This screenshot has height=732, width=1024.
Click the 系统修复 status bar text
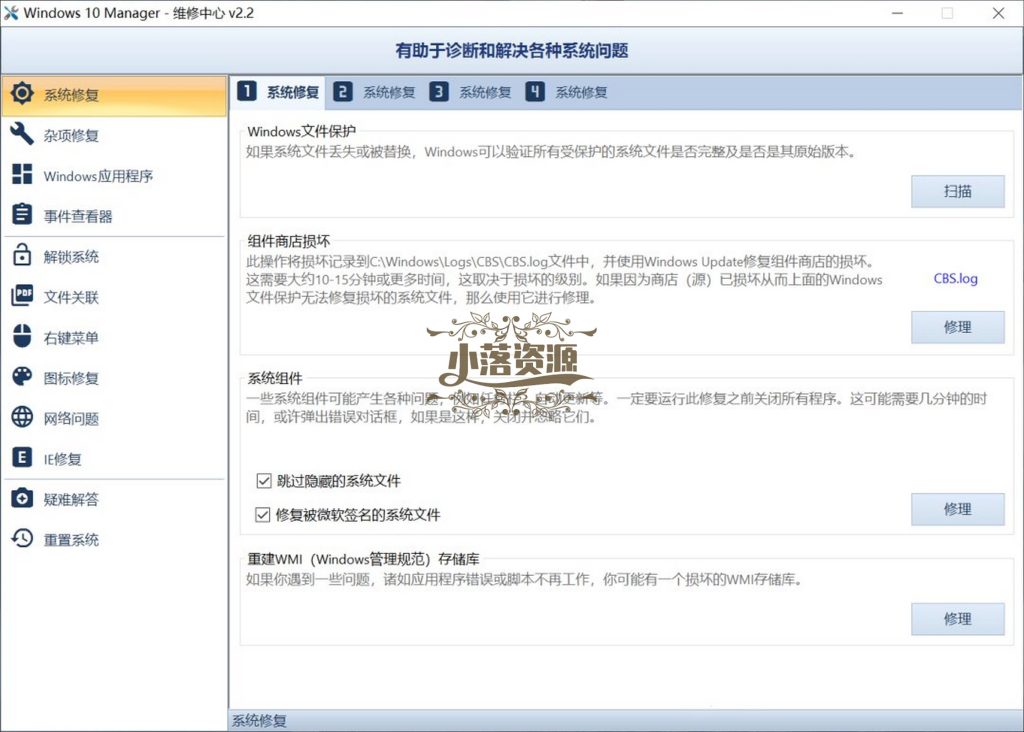tap(259, 721)
